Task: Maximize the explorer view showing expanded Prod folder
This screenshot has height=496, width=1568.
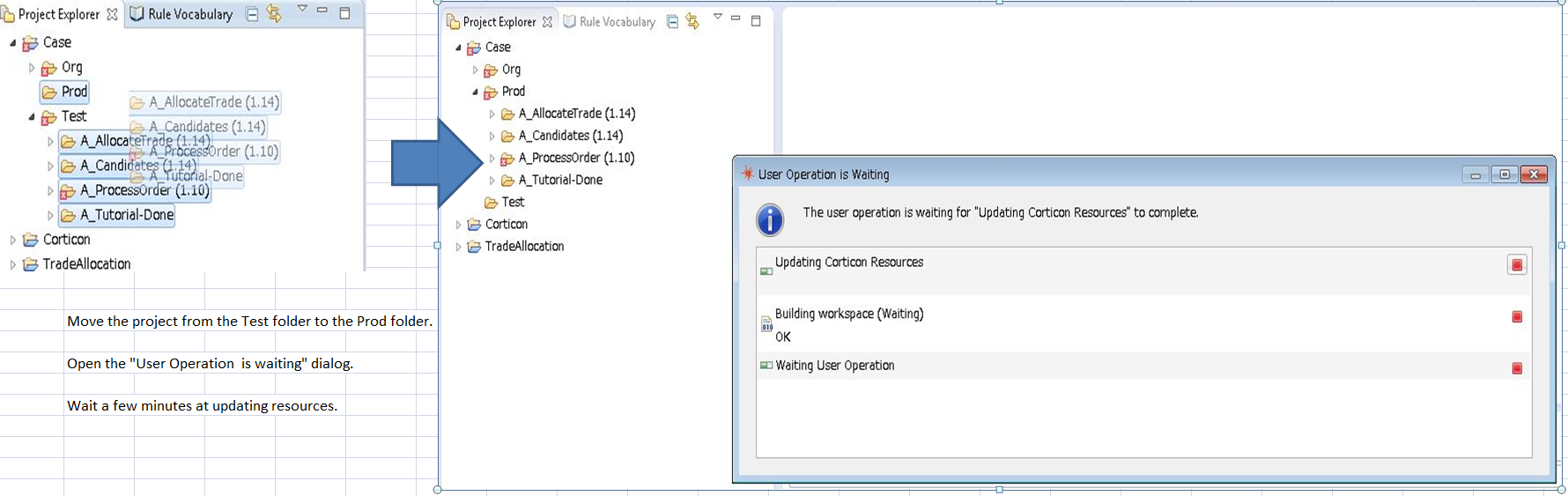Action: coord(756,21)
